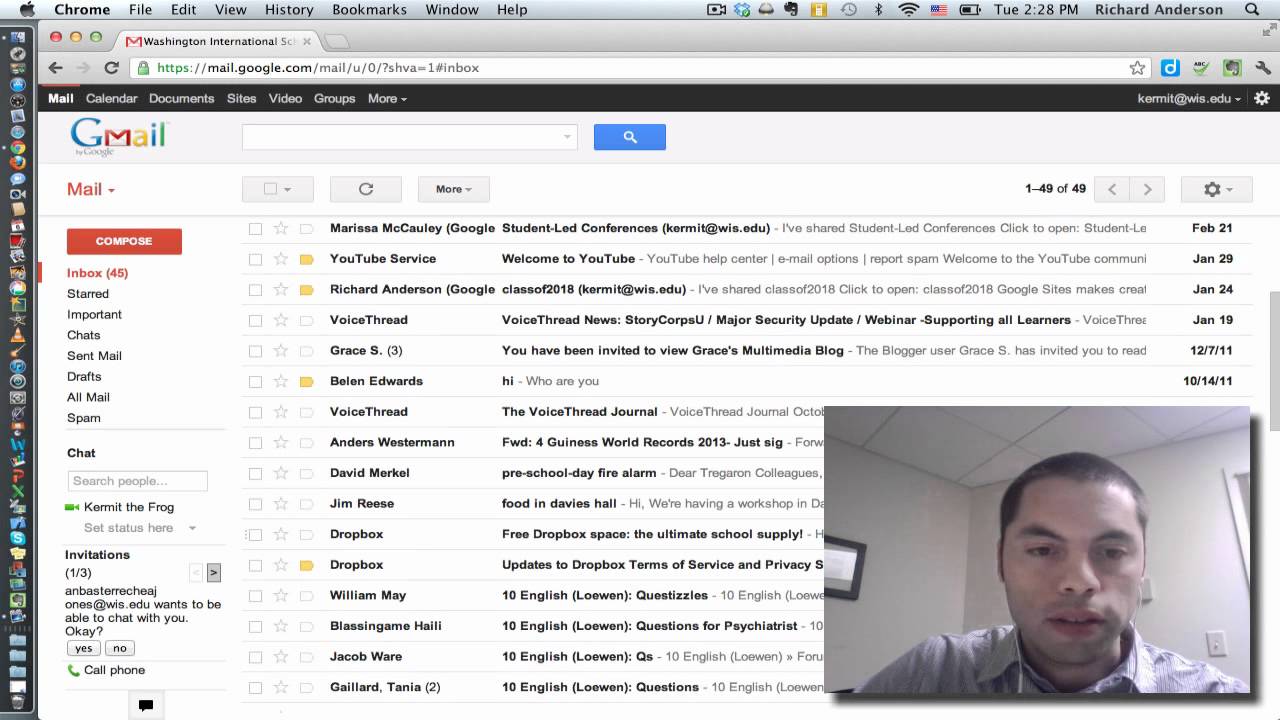Open the Sites link in the black bar

pyautogui.click(x=241, y=98)
